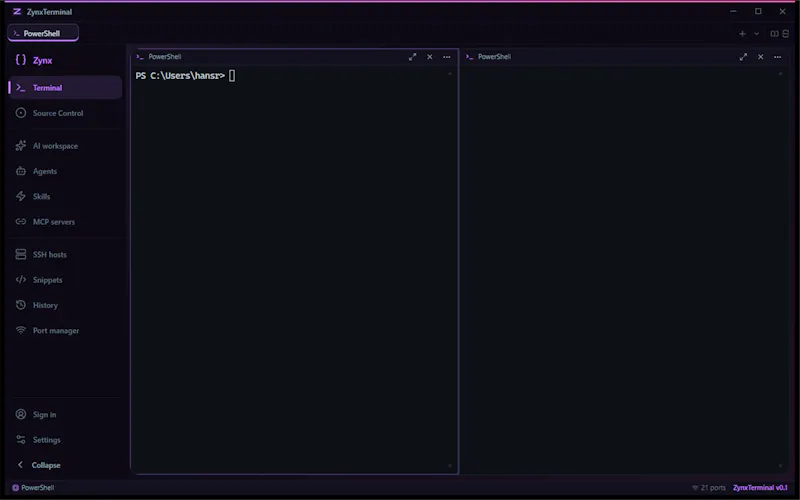800x500 pixels.
Task: Go to the Agents section
Action: pos(65,171)
